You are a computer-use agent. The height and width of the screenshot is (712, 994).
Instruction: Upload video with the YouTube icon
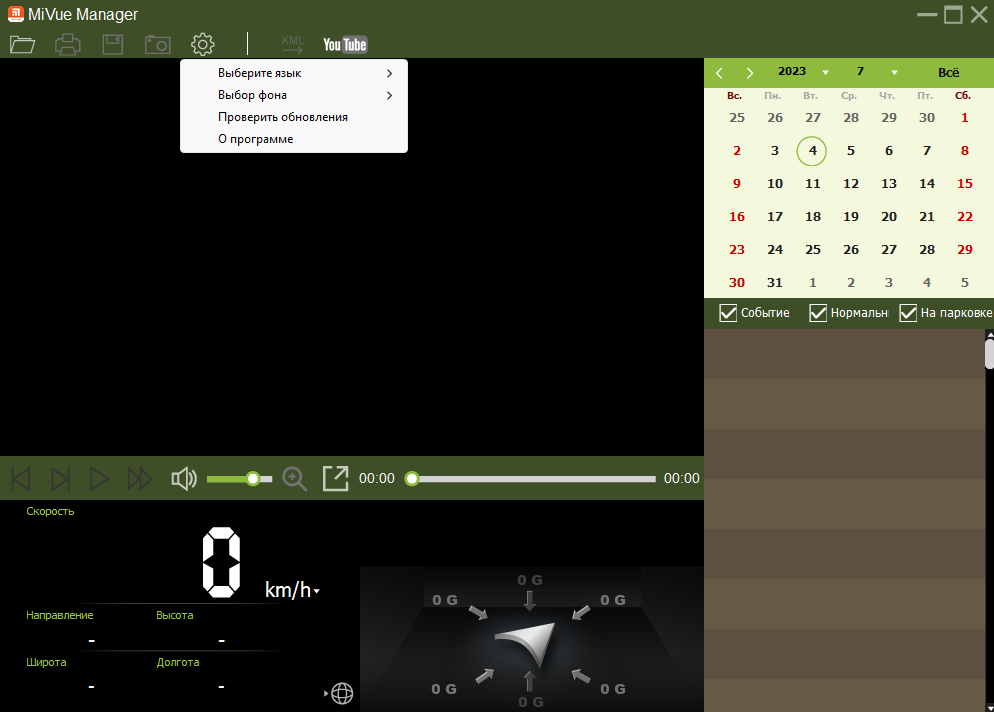pyautogui.click(x=345, y=44)
